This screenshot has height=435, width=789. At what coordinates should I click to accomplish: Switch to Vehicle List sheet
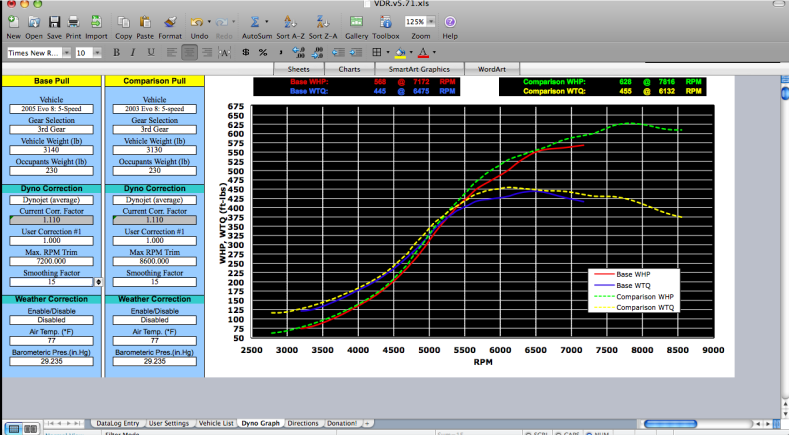pyautogui.click(x=216, y=423)
